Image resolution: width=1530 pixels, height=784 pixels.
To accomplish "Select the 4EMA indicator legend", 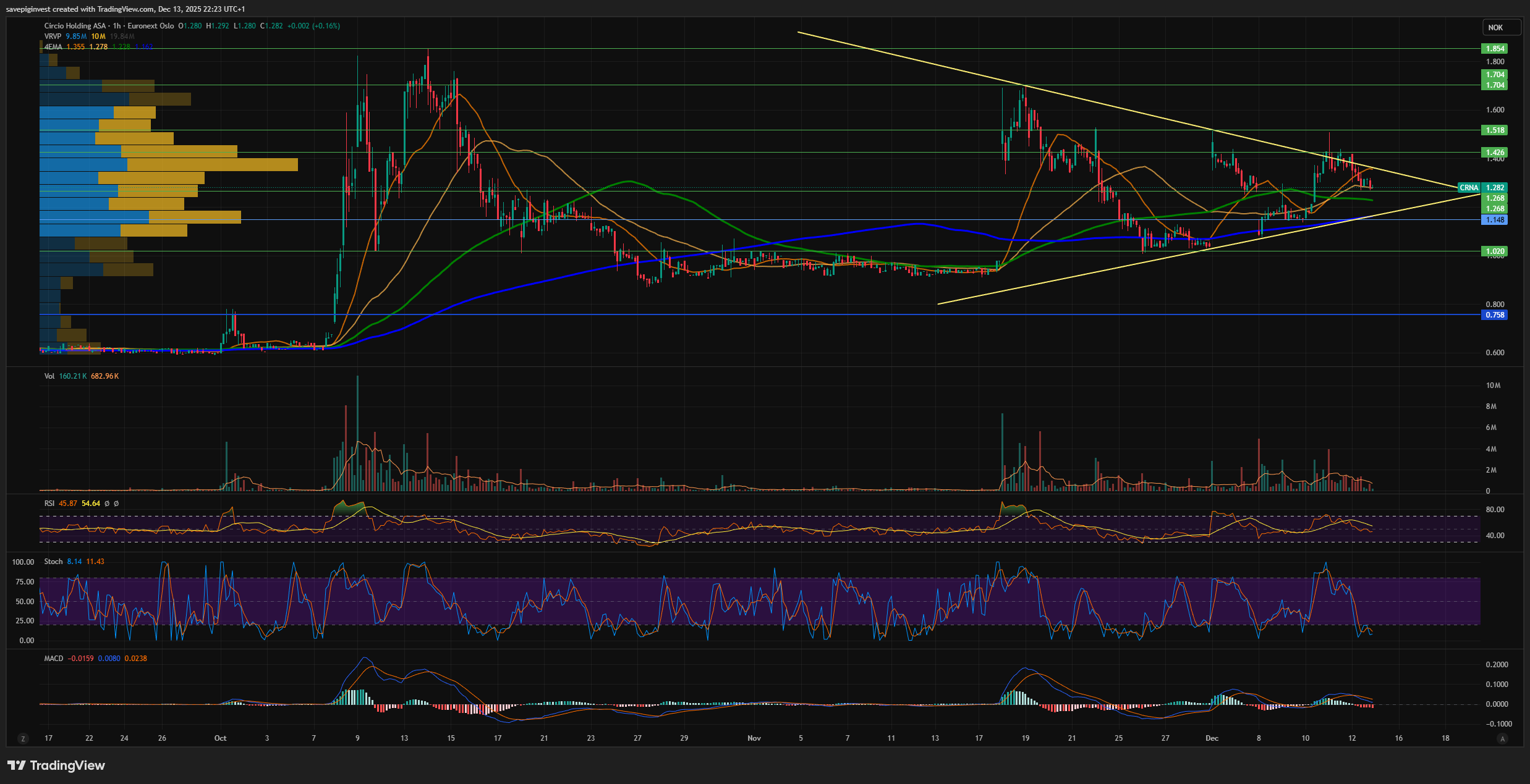I will pos(53,47).
